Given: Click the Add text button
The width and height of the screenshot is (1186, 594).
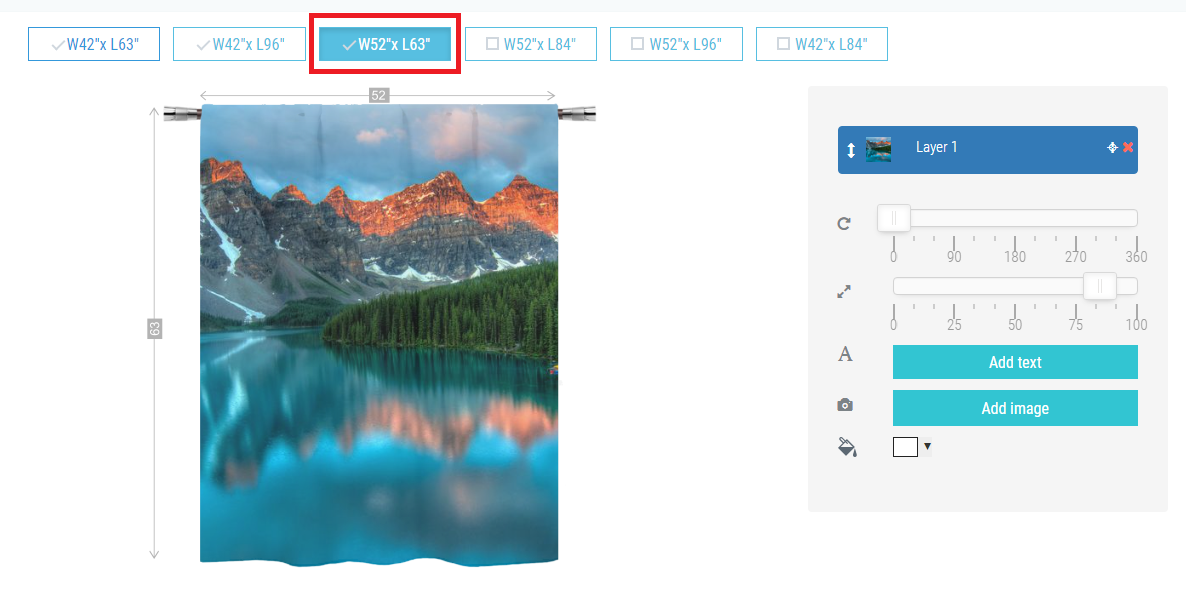Looking at the screenshot, I should (1015, 362).
